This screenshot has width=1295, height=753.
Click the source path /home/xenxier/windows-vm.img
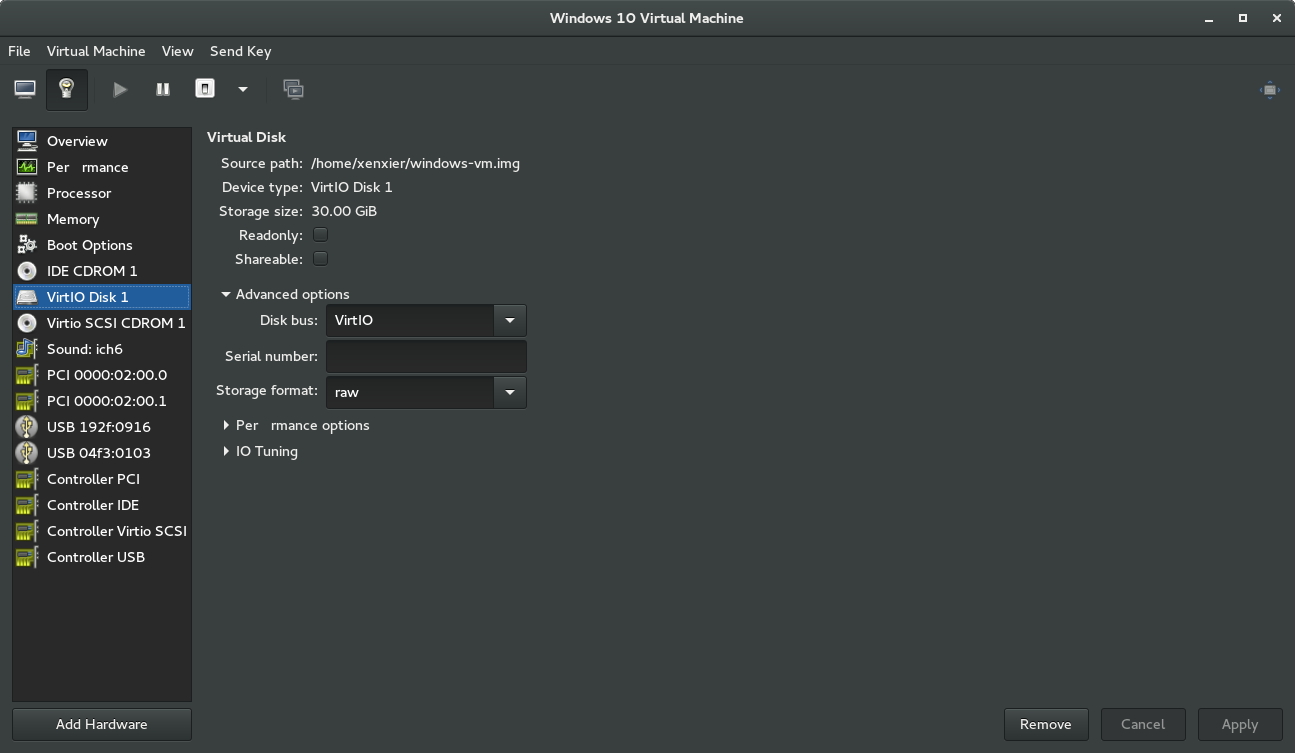pyautogui.click(x=415, y=163)
